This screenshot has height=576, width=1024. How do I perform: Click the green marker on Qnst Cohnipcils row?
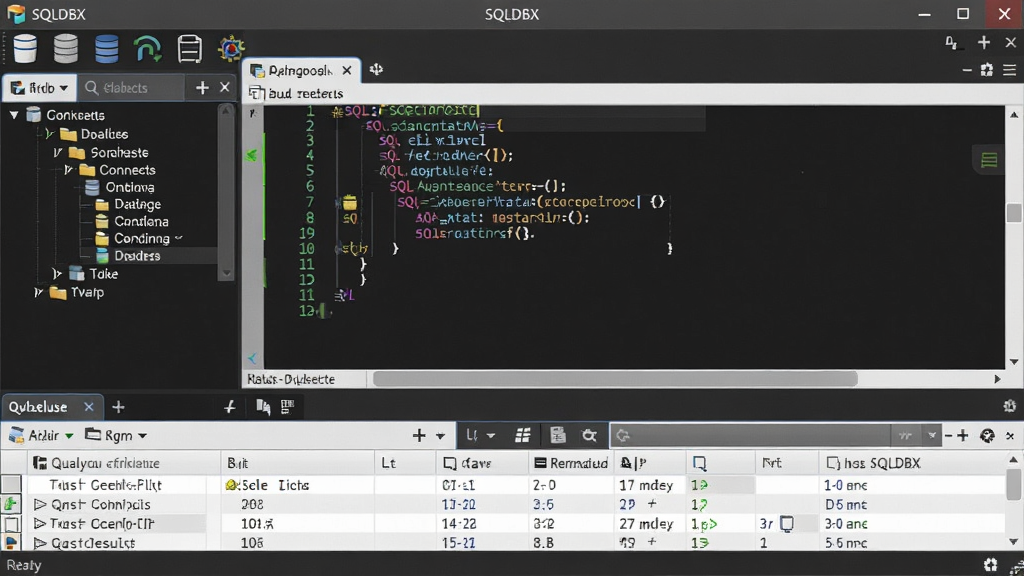(11, 504)
